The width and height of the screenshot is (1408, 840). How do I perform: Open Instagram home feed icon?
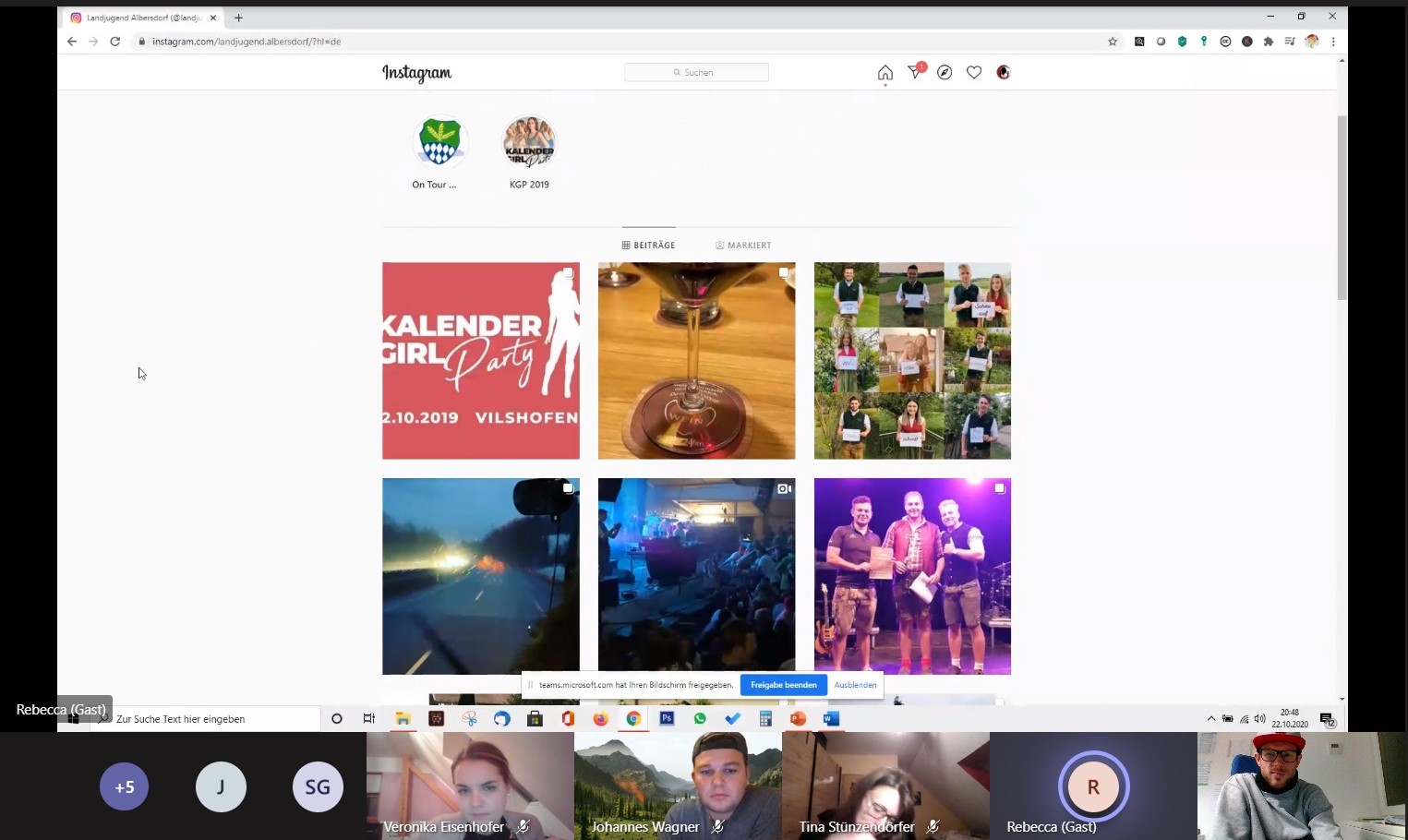pos(885,73)
